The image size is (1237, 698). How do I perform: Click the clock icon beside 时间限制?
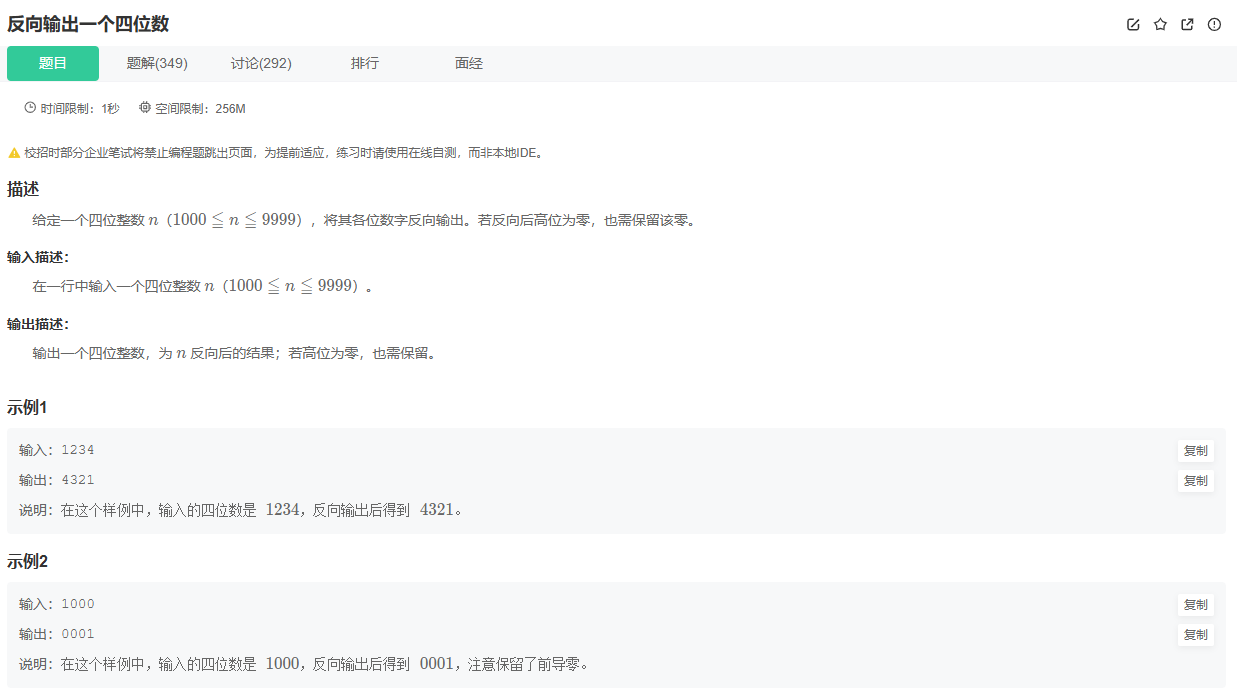(x=30, y=107)
